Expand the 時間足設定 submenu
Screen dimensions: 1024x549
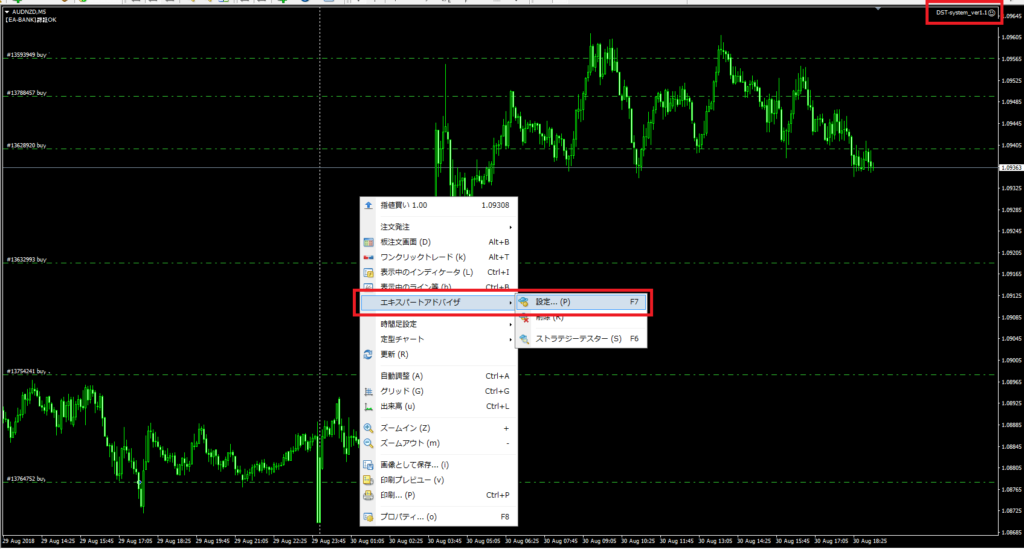pyautogui.click(x=438, y=324)
